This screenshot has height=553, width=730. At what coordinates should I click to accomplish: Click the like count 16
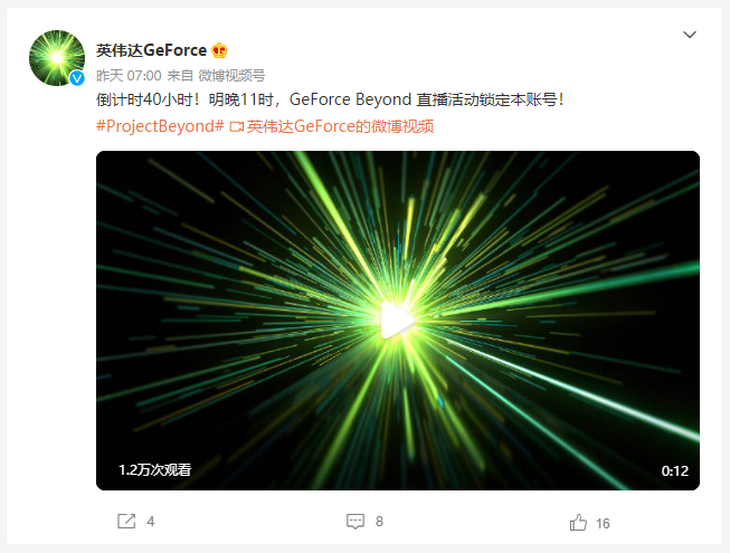603,524
